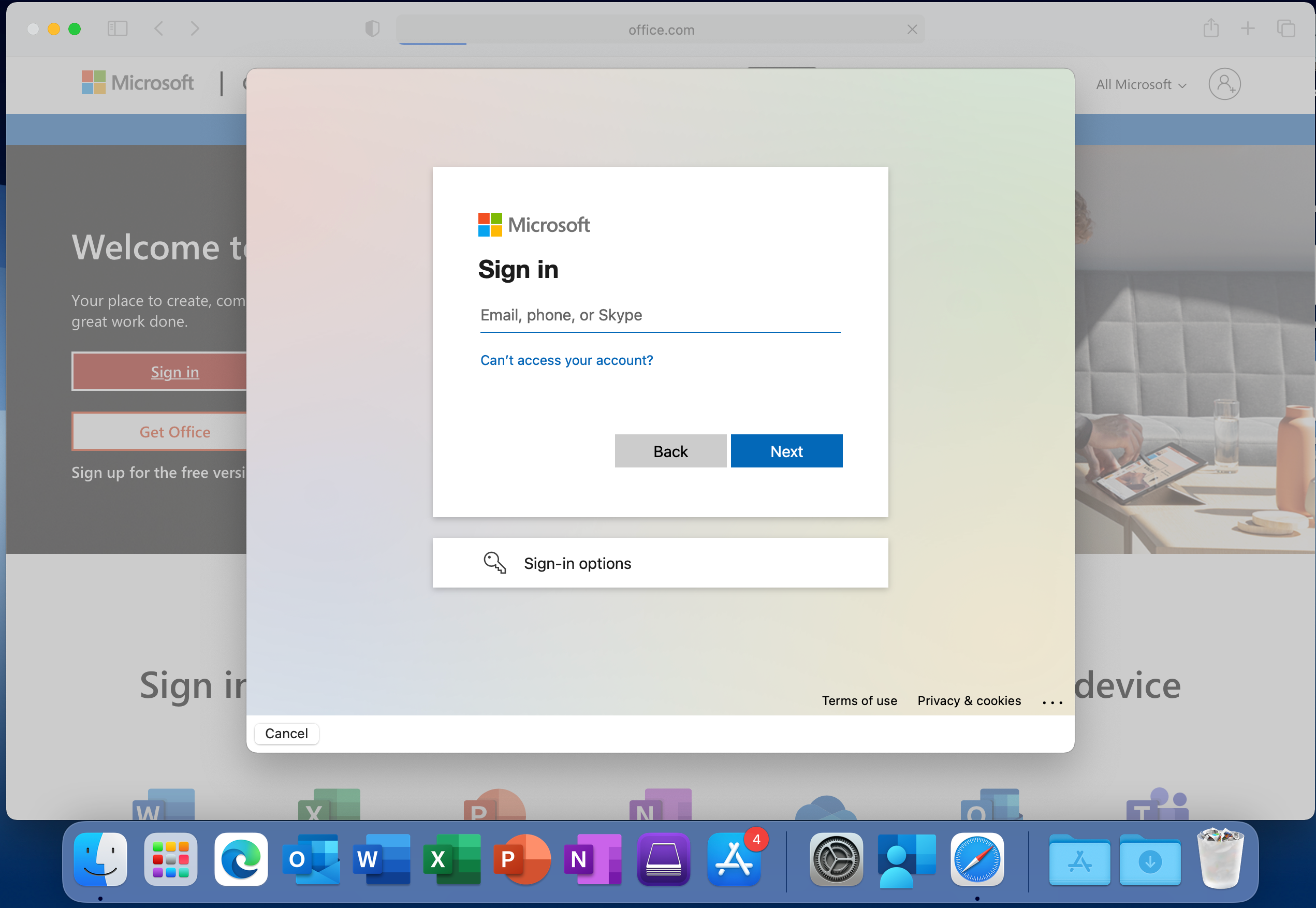Open OneNote from the dock
Viewport: 1316px width, 908px height.
(593, 859)
